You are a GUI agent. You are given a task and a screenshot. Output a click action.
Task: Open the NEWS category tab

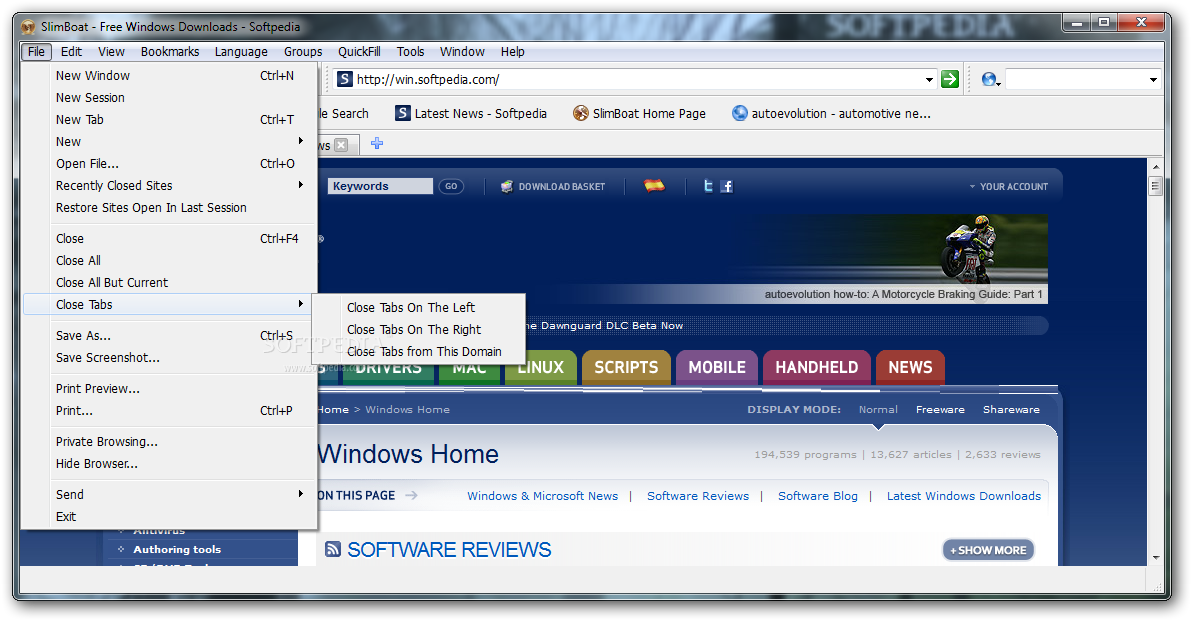point(910,367)
